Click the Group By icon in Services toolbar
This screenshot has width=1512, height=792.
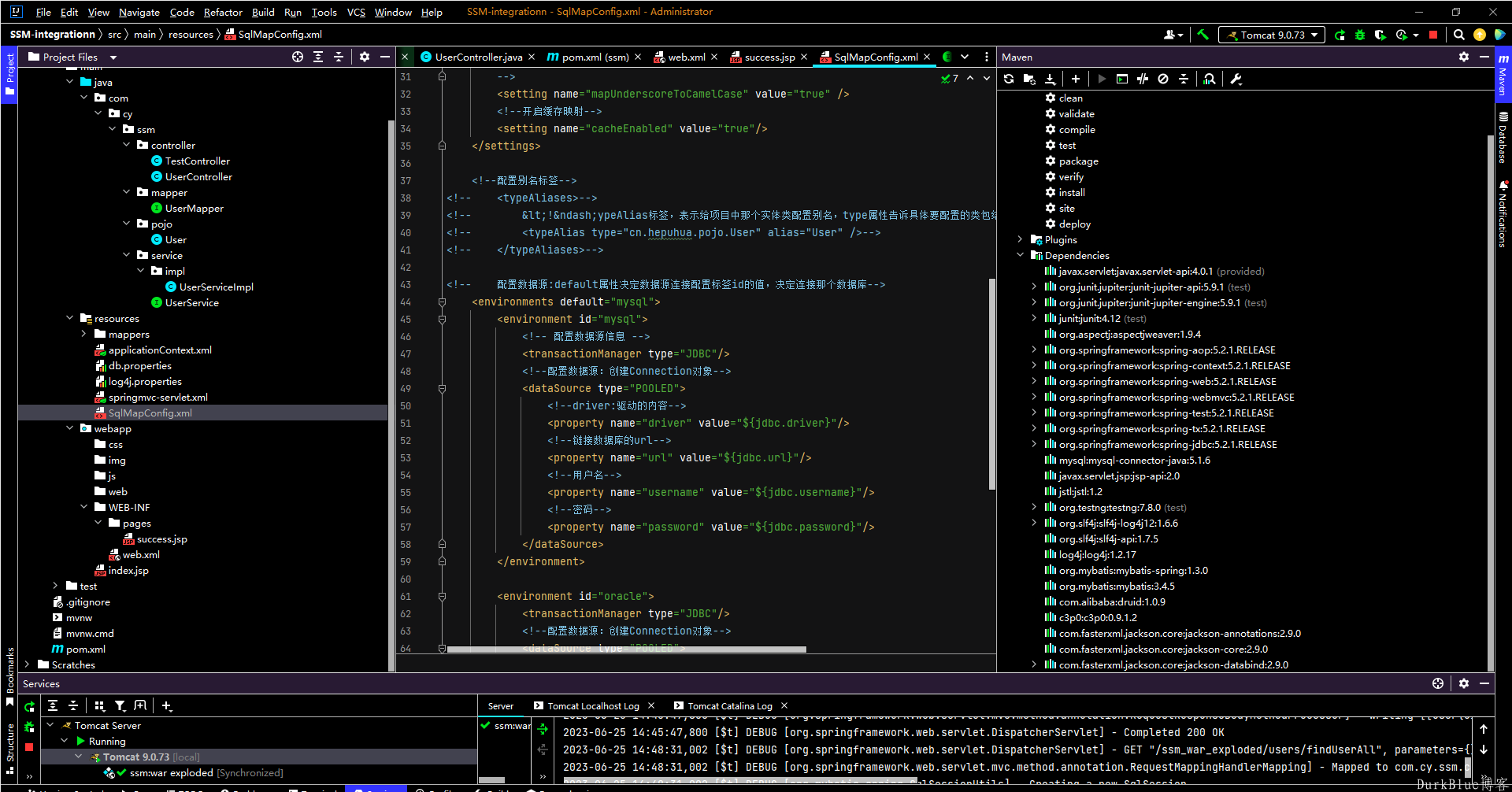pos(99,706)
